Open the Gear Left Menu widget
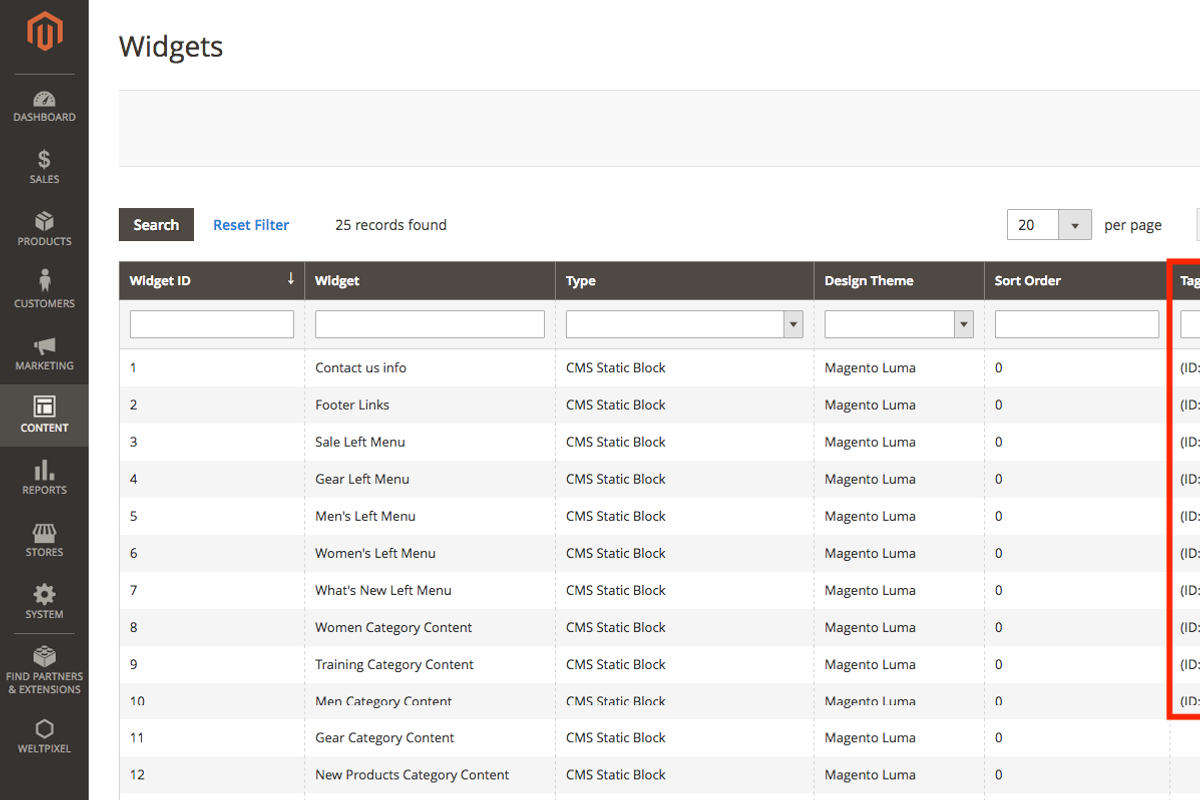This screenshot has height=800, width=1200. click(362, 479)
